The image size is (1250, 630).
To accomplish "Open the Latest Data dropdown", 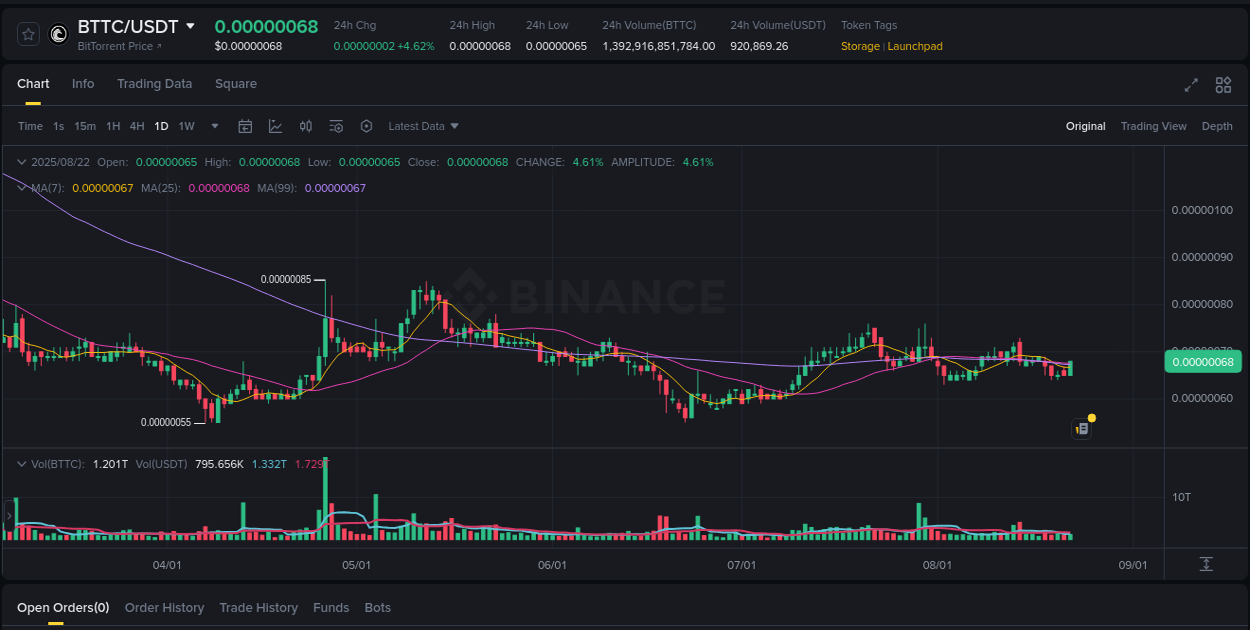I will (x=423, y=126).
